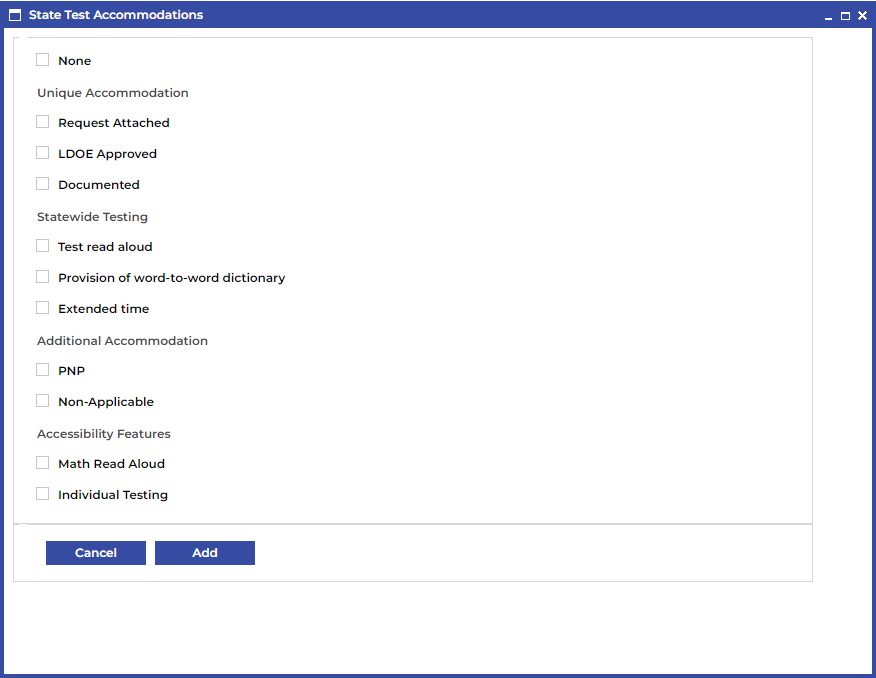Select the Documented checkbox
This screenshot has height=678, width=876.
[x=43, y=184]
